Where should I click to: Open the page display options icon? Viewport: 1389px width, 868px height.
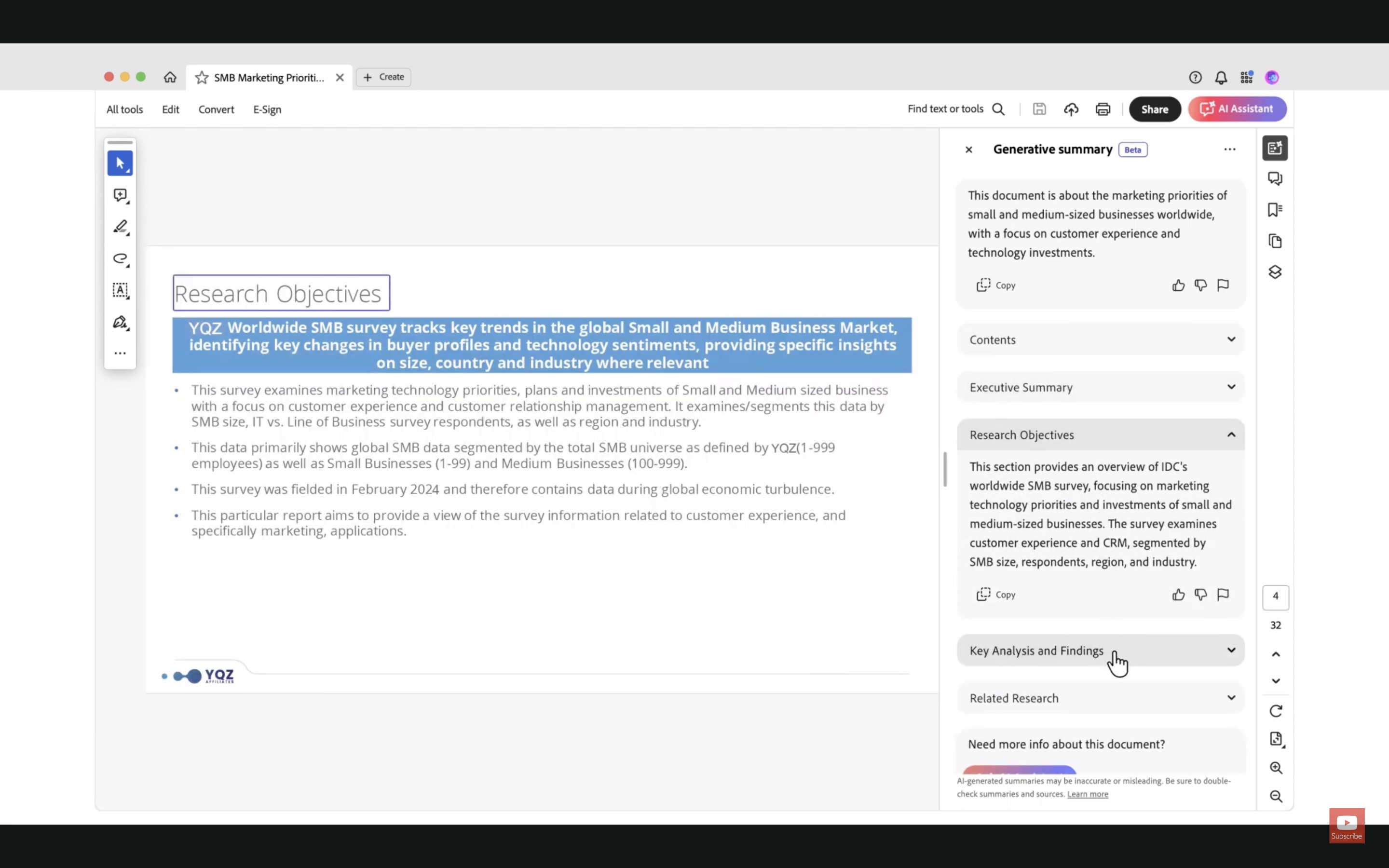tap(1276, 739)
